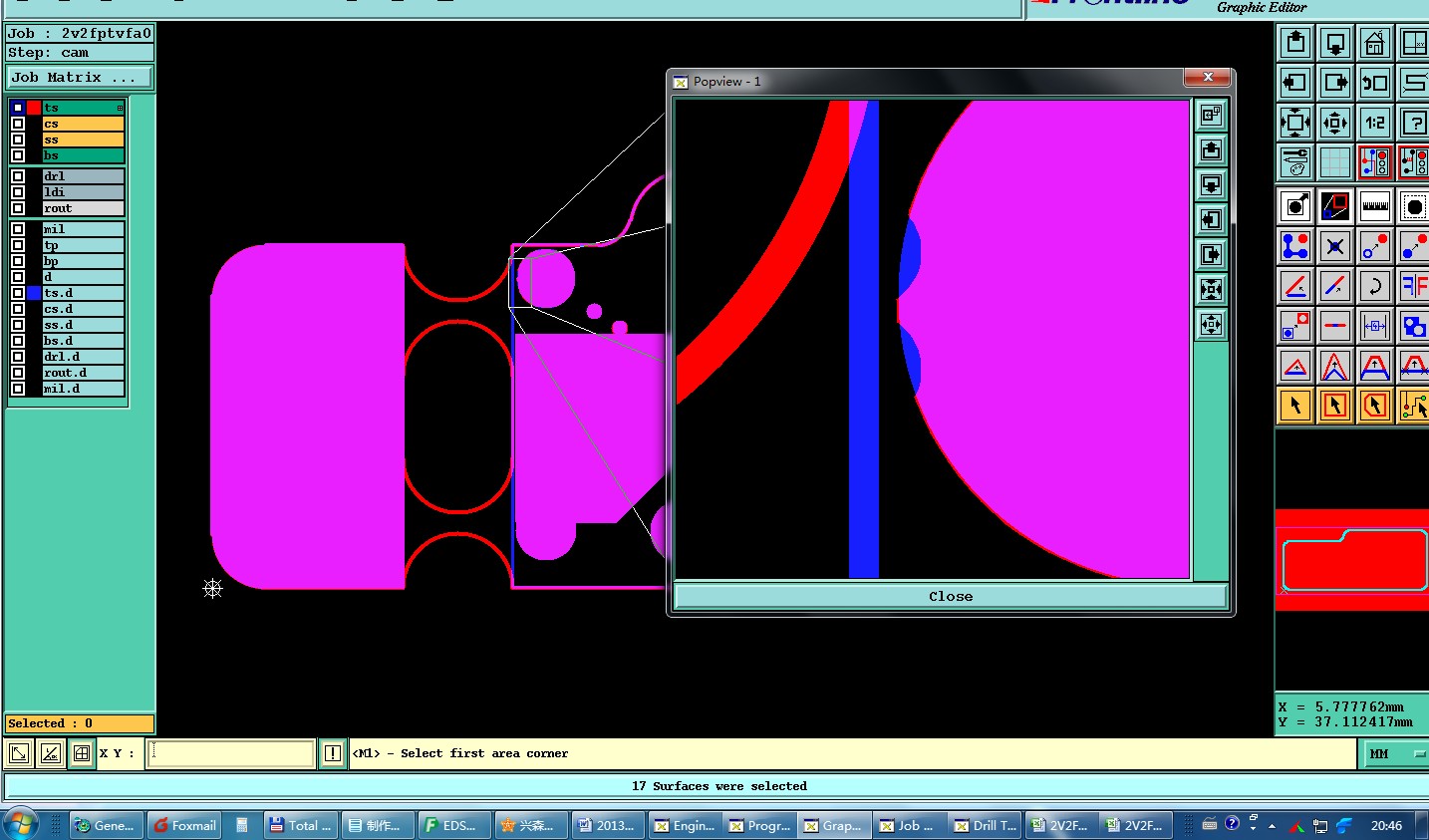Click the pan right arrow icon

pos(1335,83)
